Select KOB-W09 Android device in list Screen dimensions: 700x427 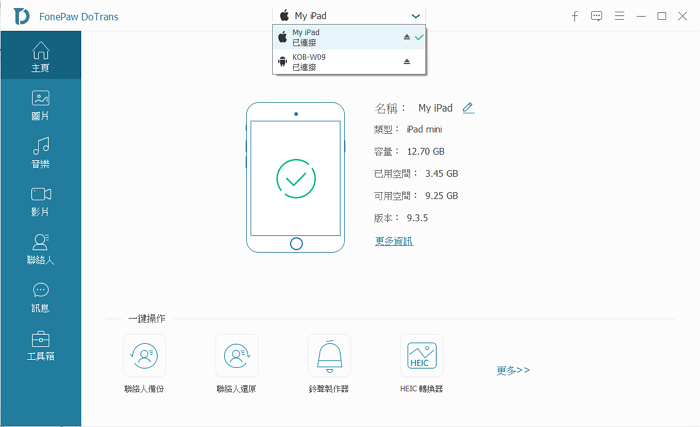pos(349,62)
